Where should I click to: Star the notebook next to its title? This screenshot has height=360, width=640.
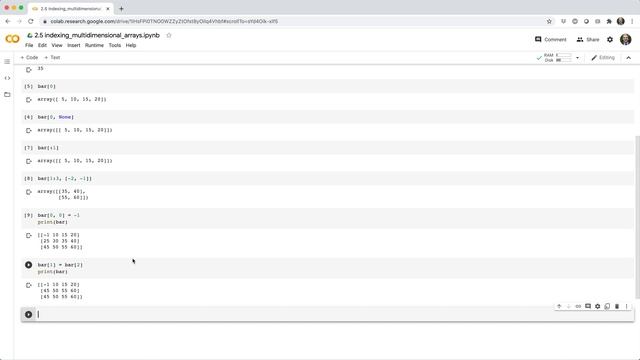click(169, 36)
